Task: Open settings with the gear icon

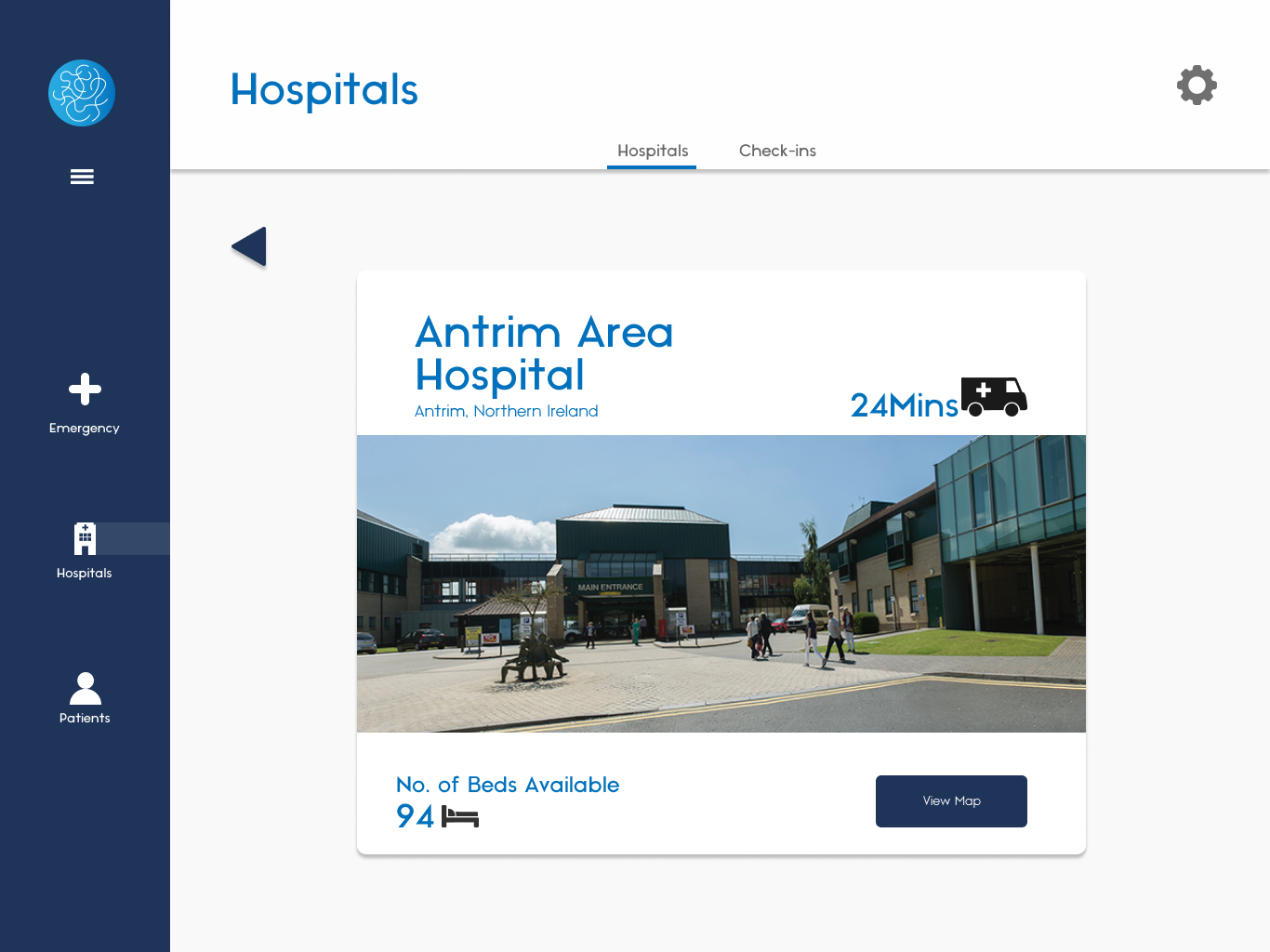Action: click(1197, 86)
